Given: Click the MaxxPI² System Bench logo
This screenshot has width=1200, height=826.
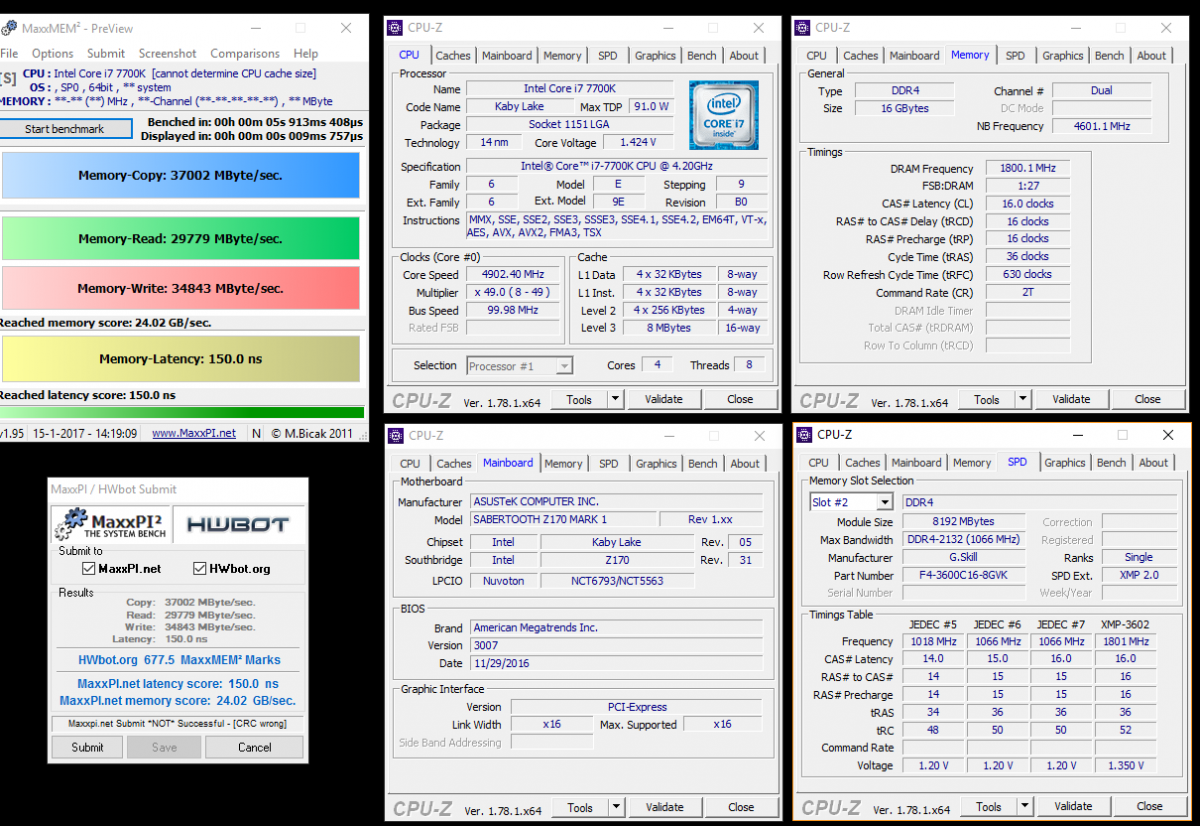Looking at the screenshot, I should coord(111,524).
